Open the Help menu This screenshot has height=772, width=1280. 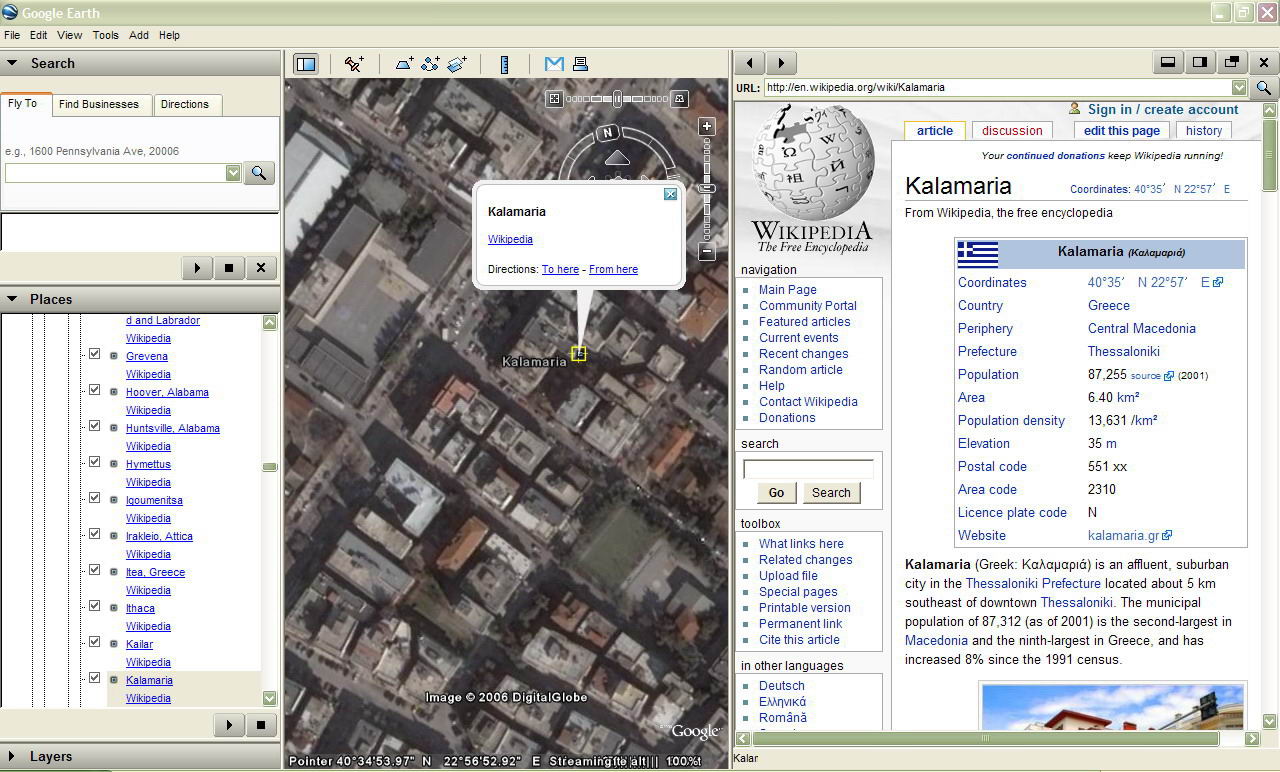[x=170, y=35]
